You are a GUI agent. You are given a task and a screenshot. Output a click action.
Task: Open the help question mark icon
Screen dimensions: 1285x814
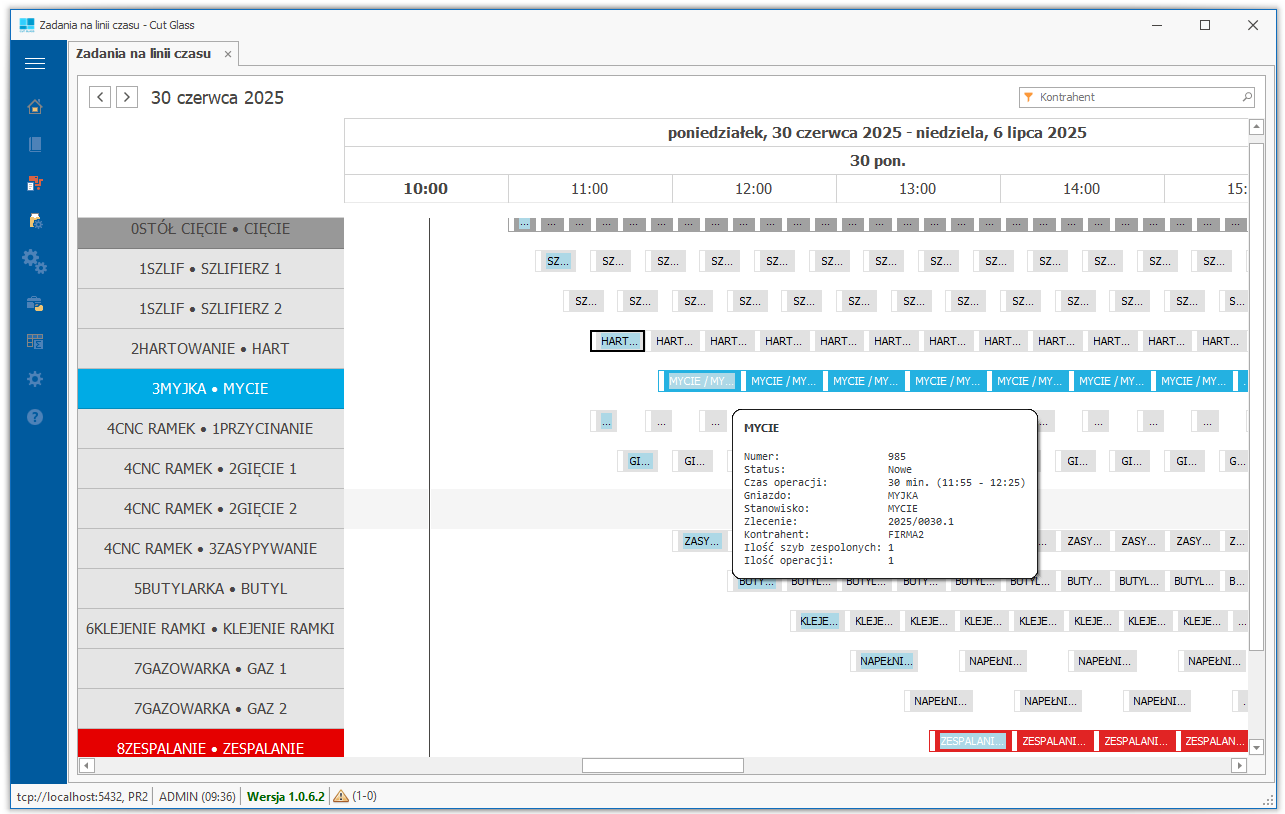tap(35, 417)
